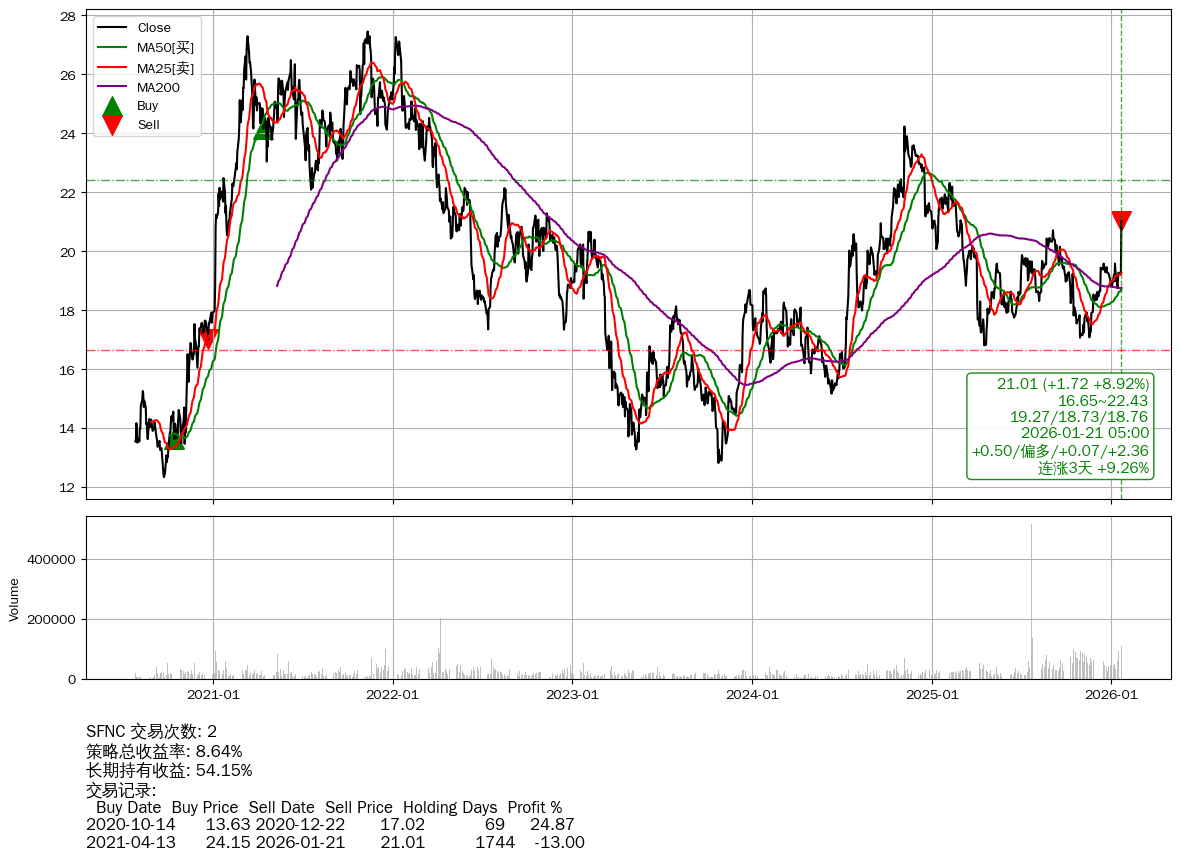Screen dimensions: 1180x860
Task: Click the MA25[卖] red legend entry
Action: [164, 68]
